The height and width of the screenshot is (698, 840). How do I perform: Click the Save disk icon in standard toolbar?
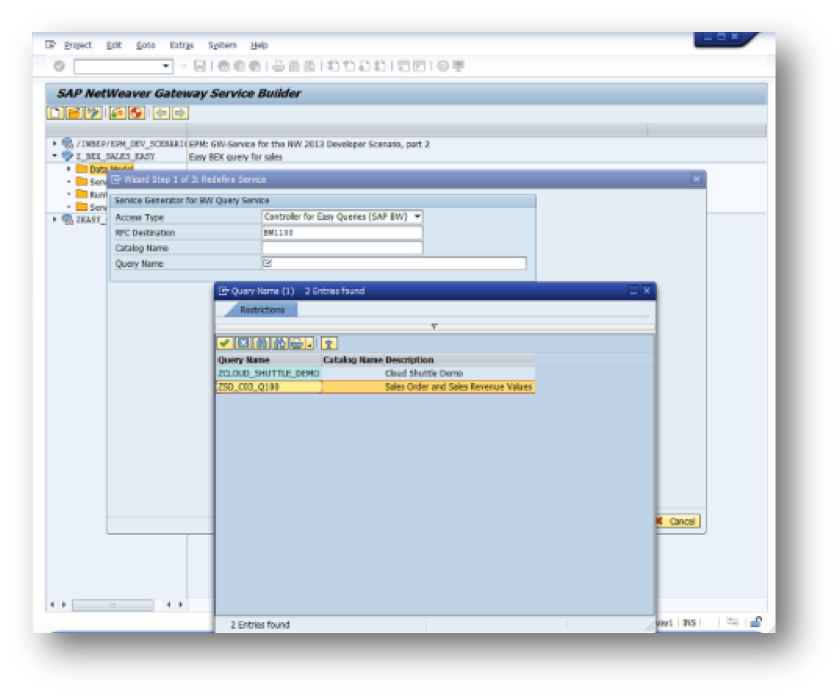tap(200, 66)
